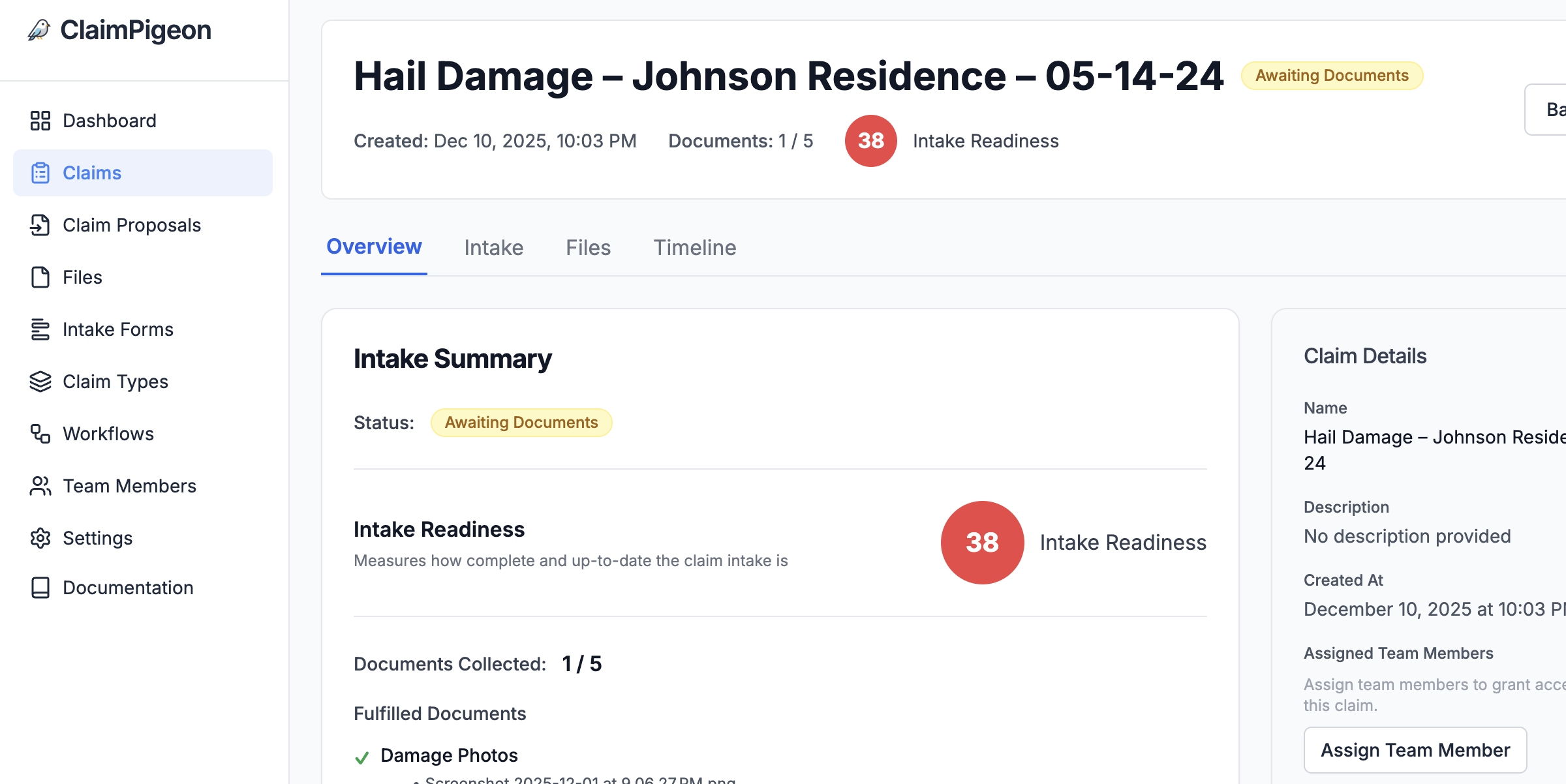Image resolution: width=1566 pixels, height=784 pixels.
Task: Click the Team Members people icon
Action: tap(40, 486)
